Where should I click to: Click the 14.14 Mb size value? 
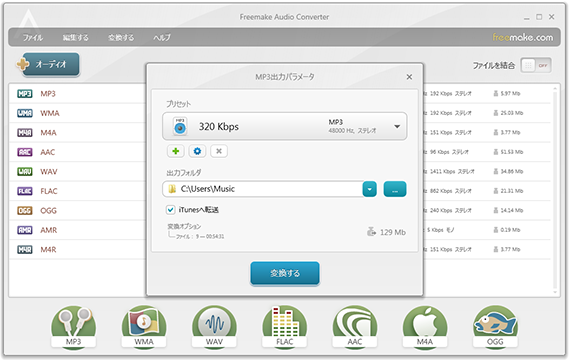(x=511, y=210)
